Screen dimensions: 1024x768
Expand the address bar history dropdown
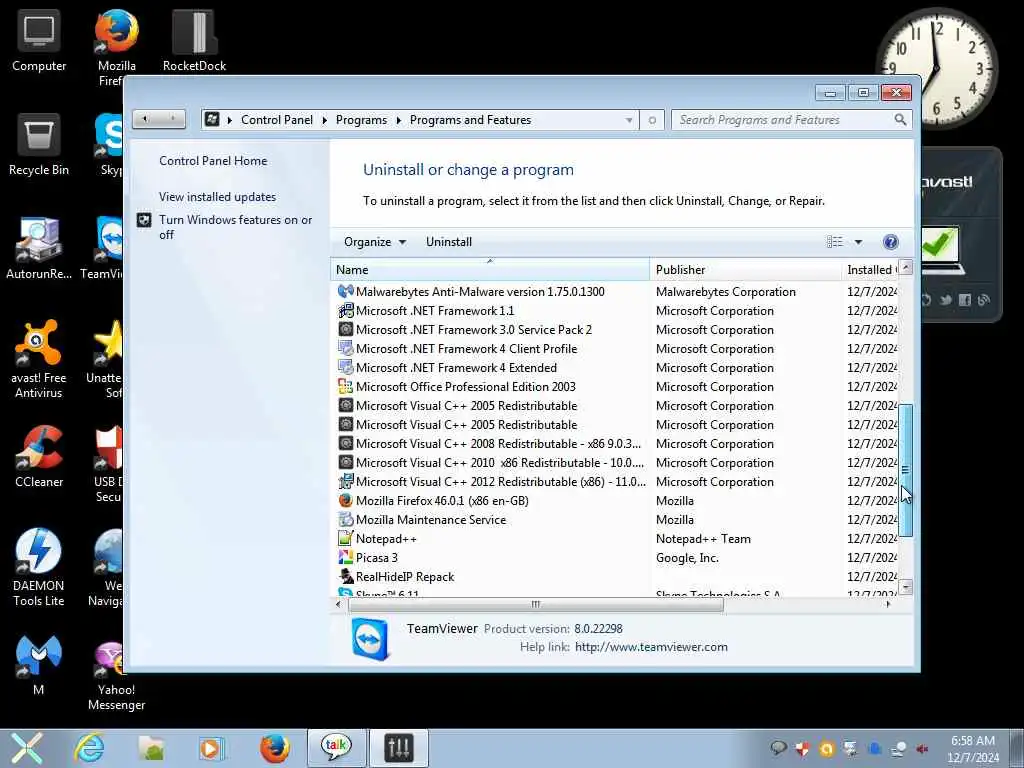point(629,120)
